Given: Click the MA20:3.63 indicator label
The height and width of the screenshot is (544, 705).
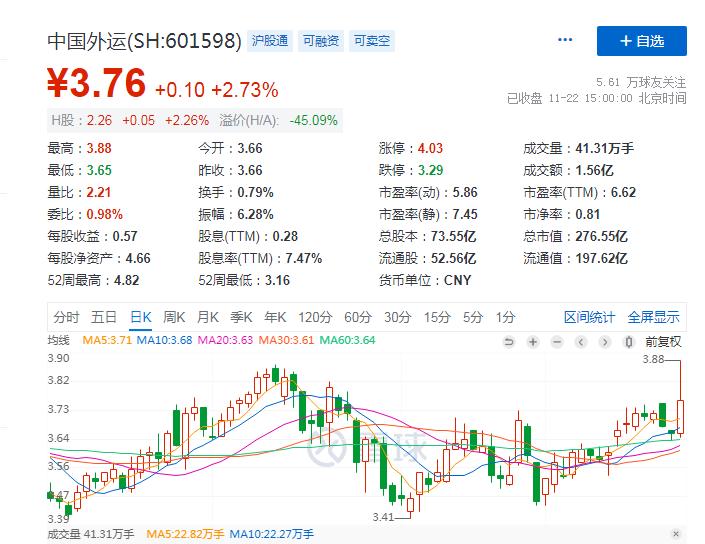Looking at the screenshot, I should 226,340.
